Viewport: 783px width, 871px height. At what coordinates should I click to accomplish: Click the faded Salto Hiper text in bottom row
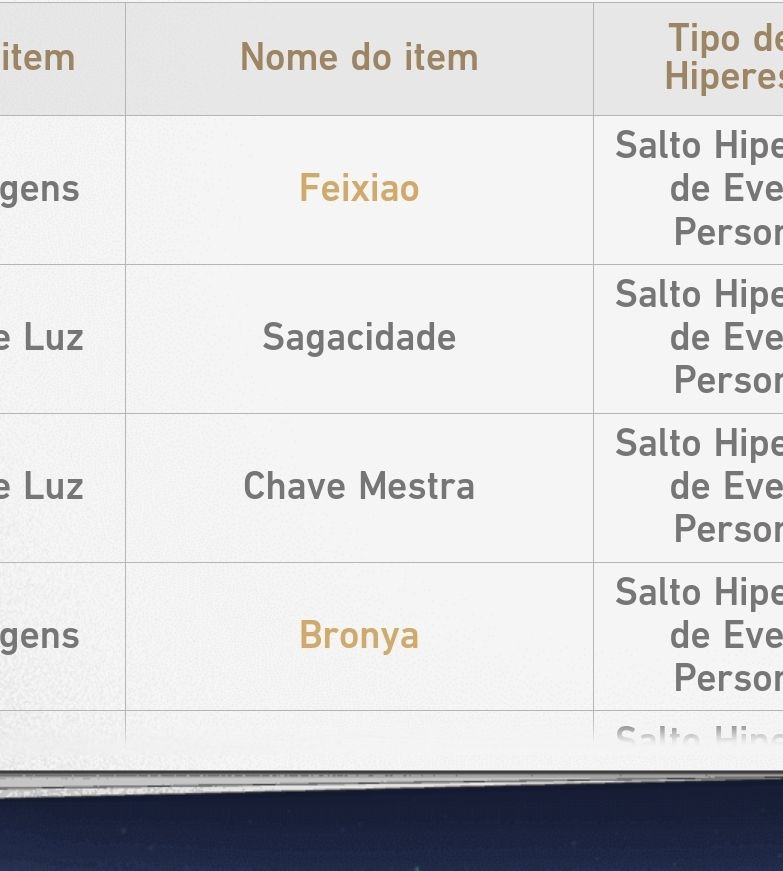click(700, 738)
